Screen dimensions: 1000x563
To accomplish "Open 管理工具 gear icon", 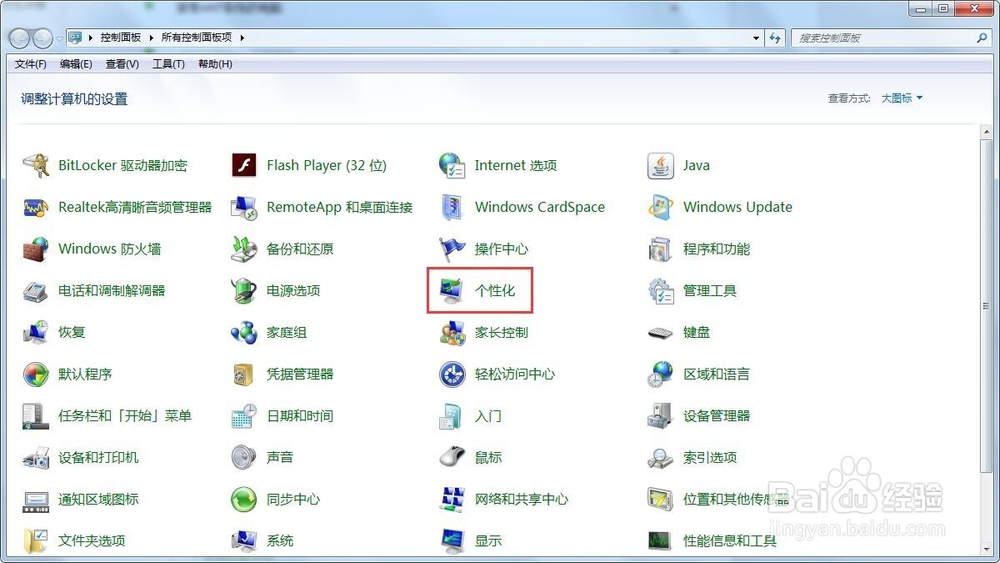I will tap(660, 291).
